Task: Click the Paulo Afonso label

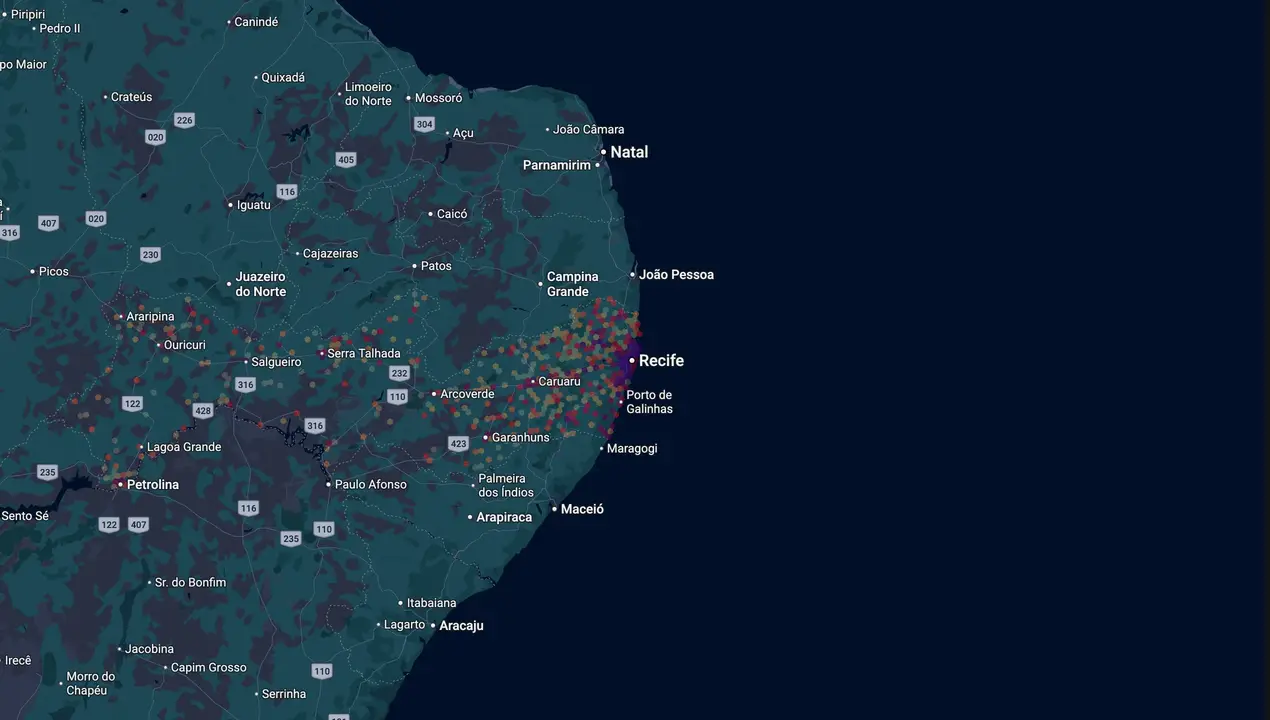Action: [x=371, y=485]
